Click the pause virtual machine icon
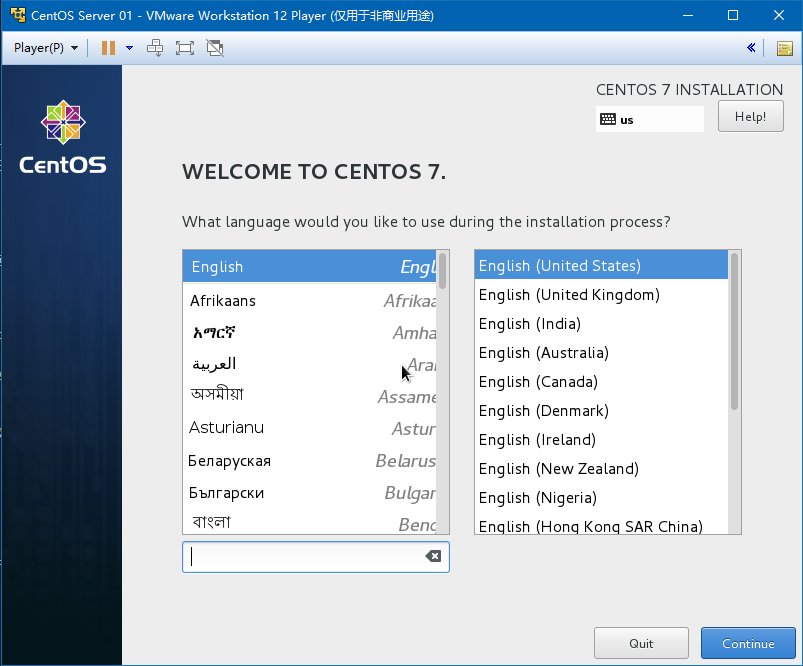803x666 pixels. (108, 48)
